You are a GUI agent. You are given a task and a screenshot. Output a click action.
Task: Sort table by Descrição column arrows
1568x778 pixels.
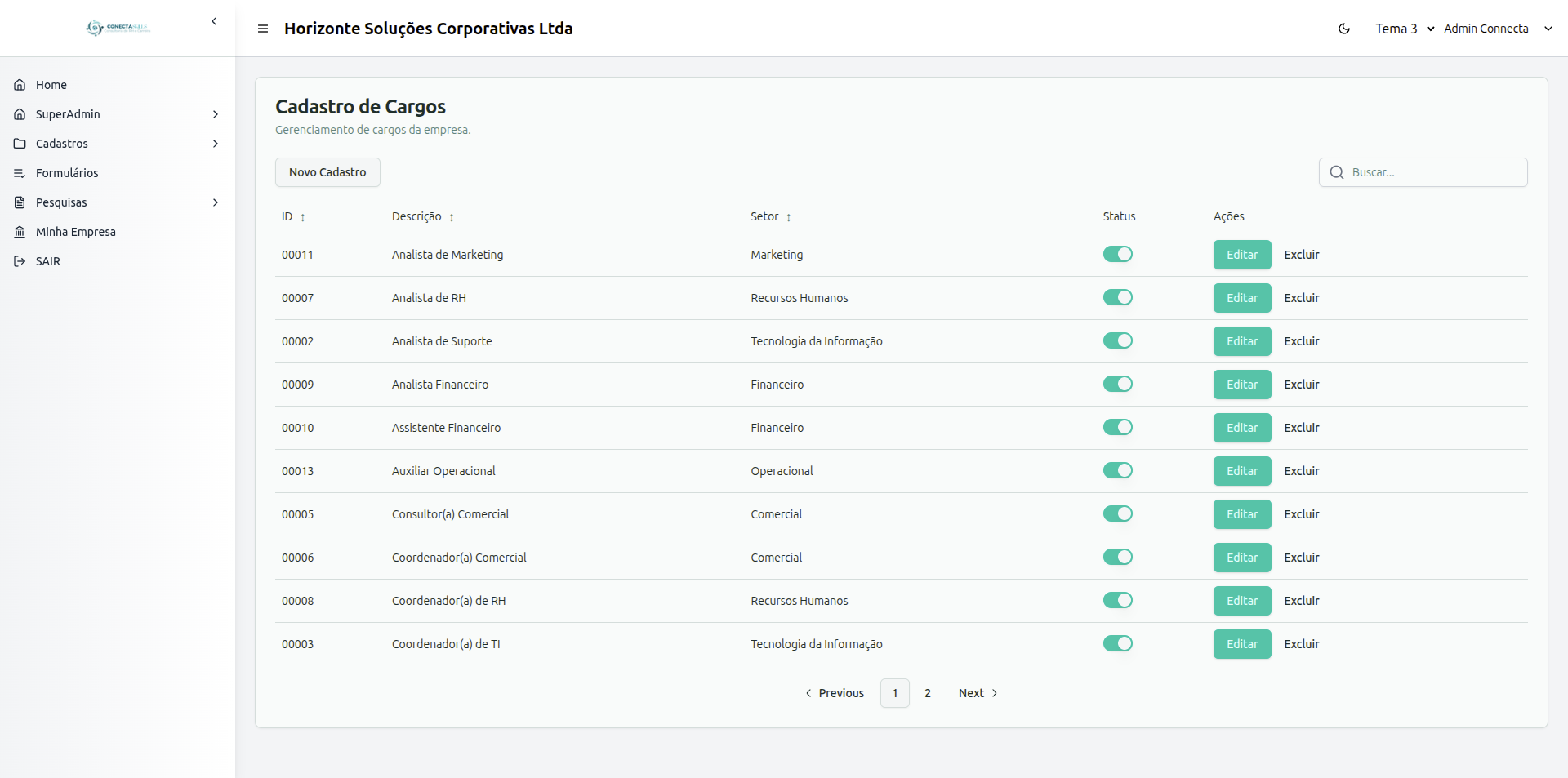[x=452, y=217]
